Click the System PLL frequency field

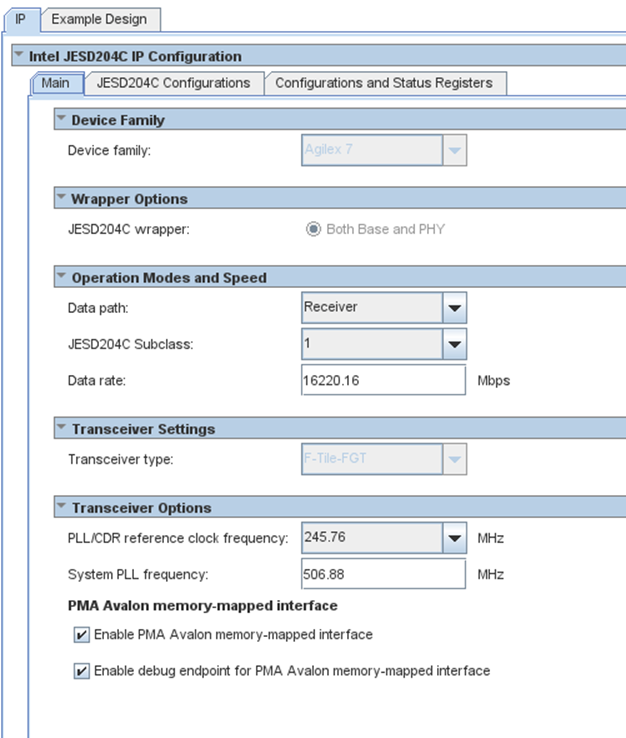383,575
